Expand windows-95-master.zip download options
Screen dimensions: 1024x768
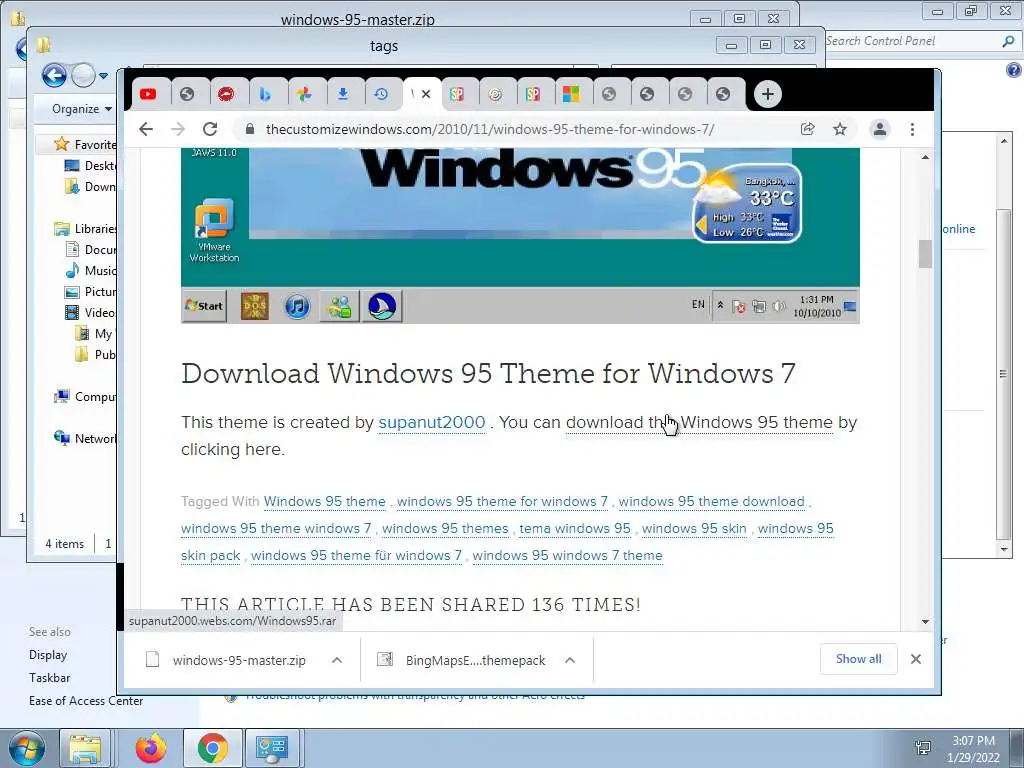pos(337,660)
